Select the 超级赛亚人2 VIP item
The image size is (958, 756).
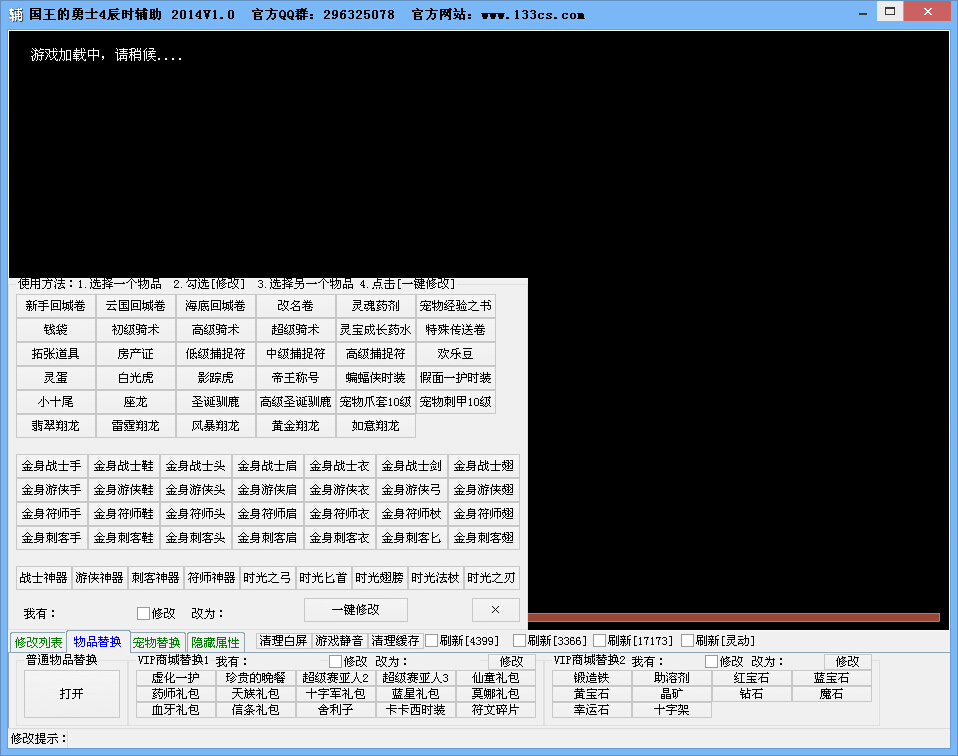[336, 678]
